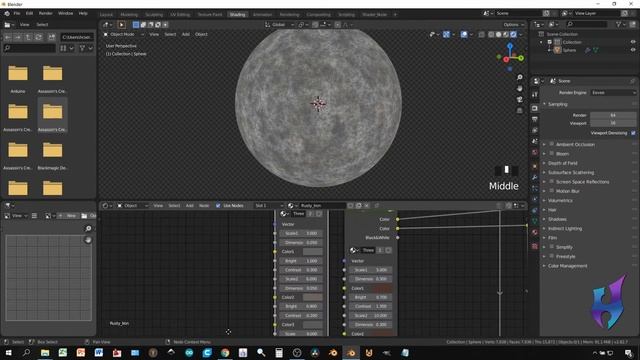
Task: Open the Global transform orientation dropdown
Action: pos(280,25)
